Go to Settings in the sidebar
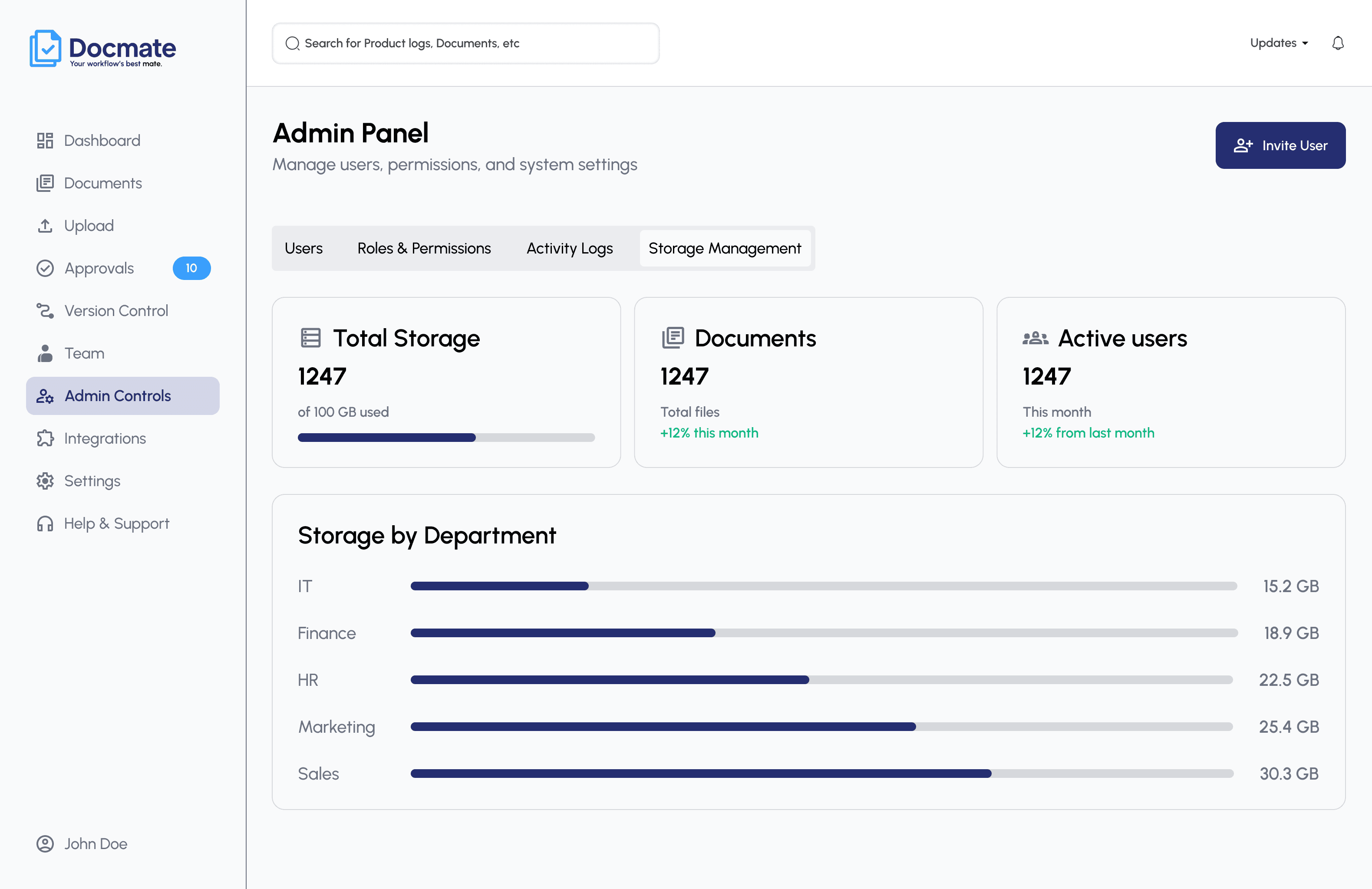 pos(123,481)
